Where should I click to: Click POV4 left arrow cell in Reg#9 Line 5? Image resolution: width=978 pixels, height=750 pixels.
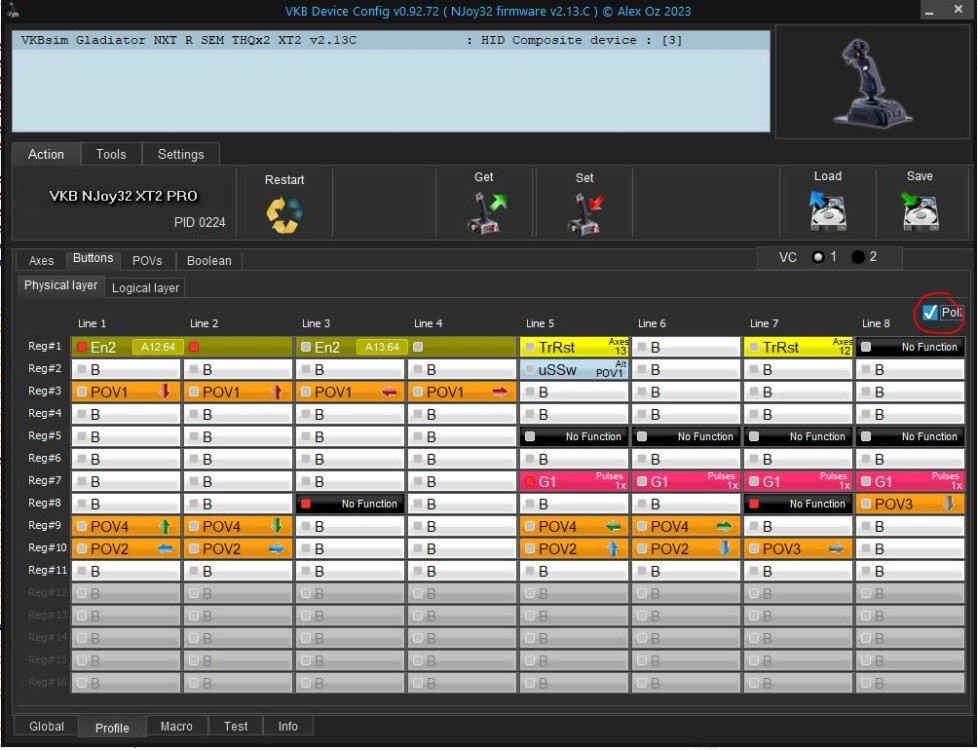[574, 526]
